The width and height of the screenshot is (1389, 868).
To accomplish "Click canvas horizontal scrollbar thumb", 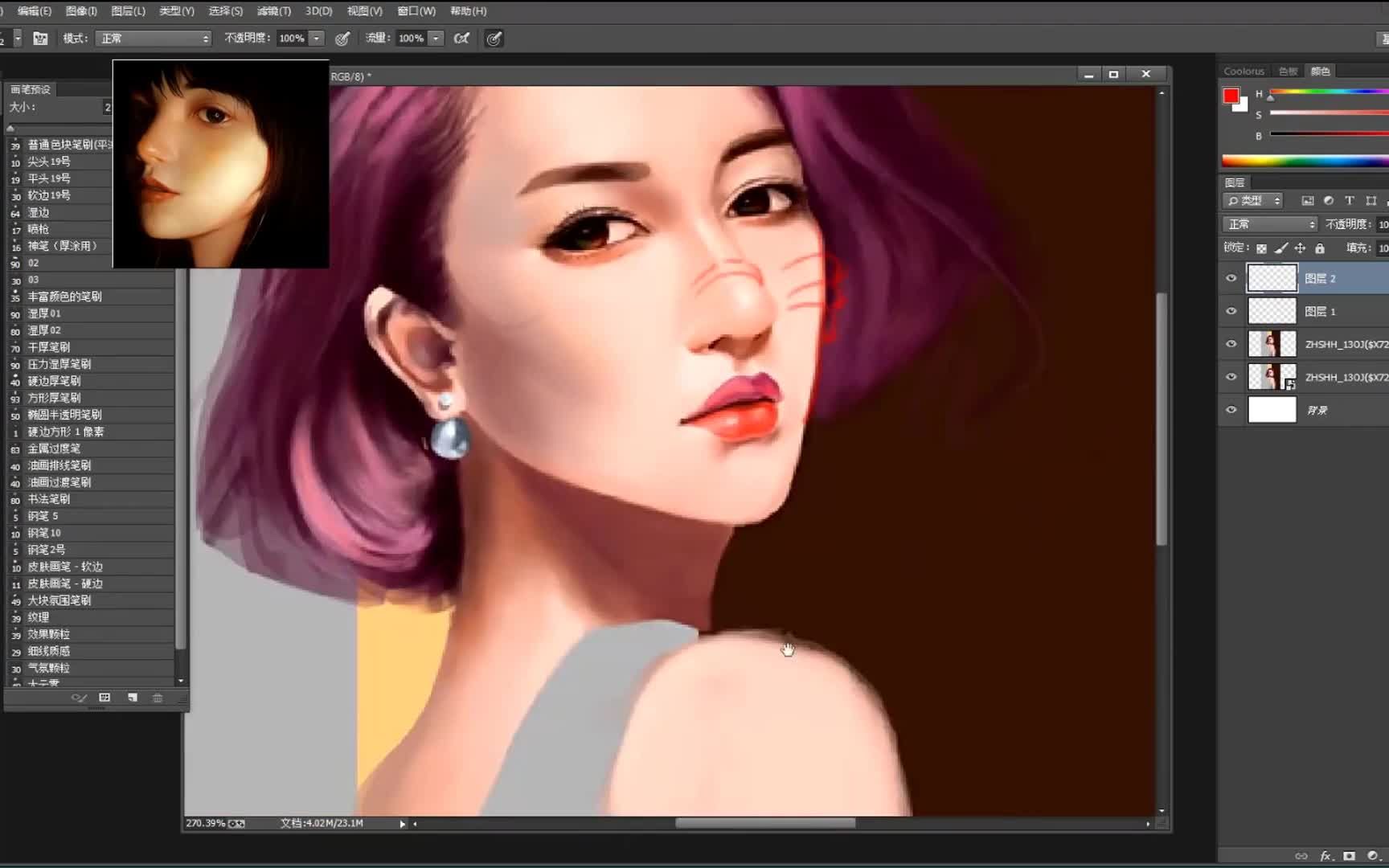I will click(765, 823).
